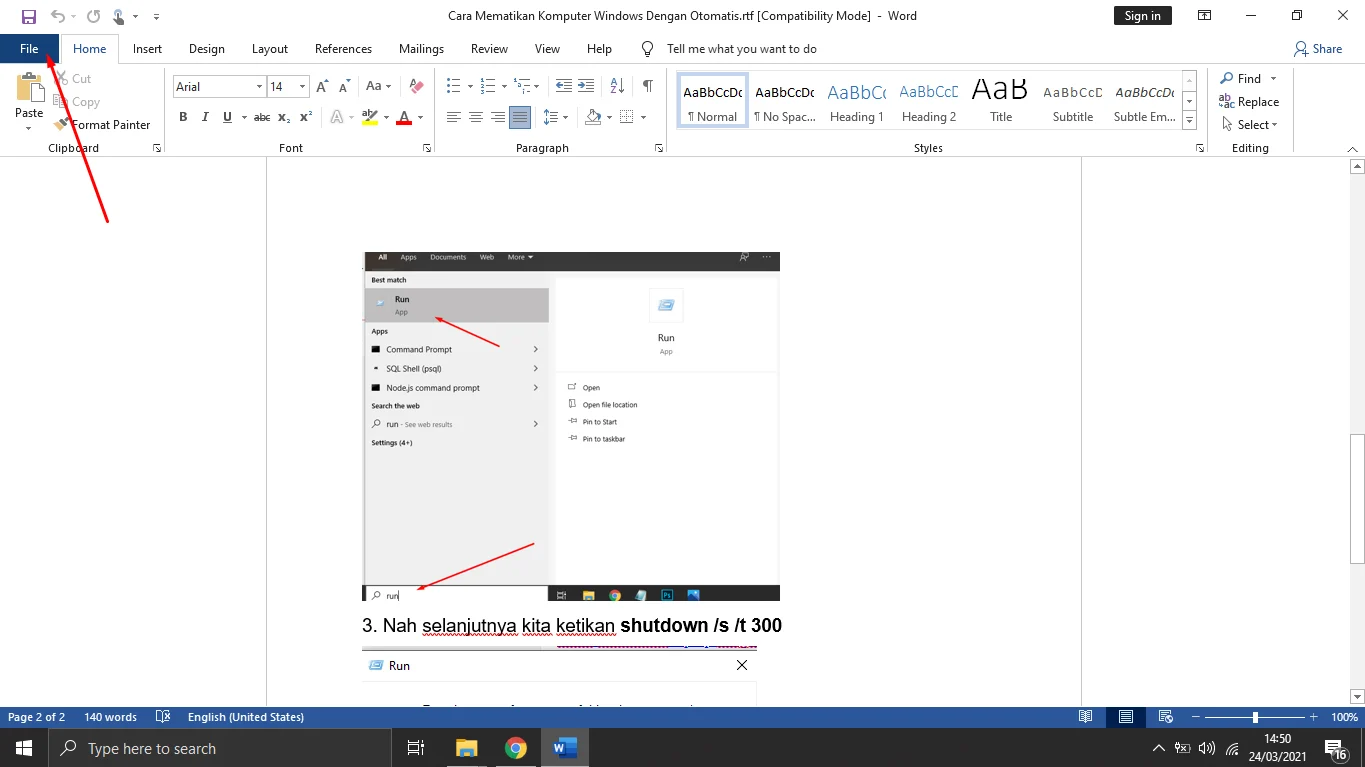
Task: Toggle Show/Hide paragraph marks
Action: [648, 87]
